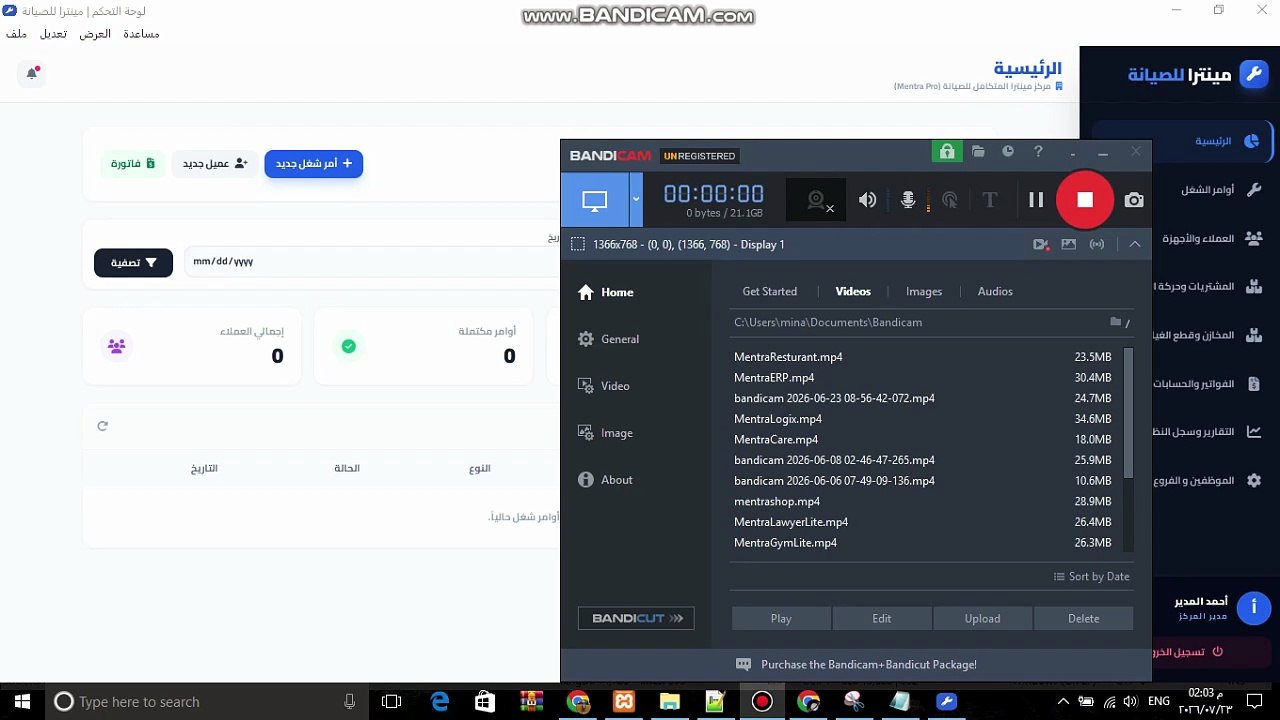Image resolution: width=1280 pixels, height=720 pixels.
Task: Open Video settings in Bandicam
Action: 604,386
